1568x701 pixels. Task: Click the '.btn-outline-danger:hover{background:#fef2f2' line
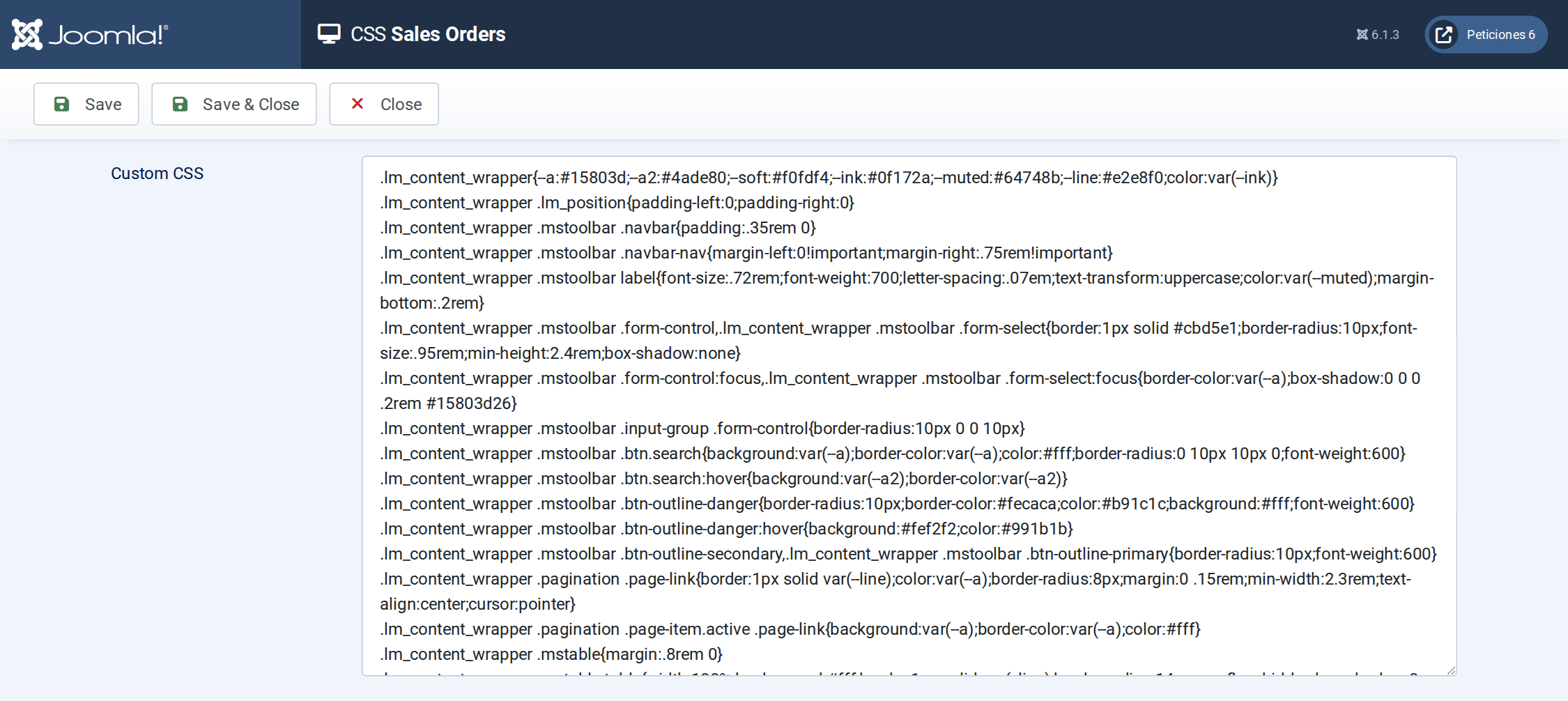(x=726, y=529)
